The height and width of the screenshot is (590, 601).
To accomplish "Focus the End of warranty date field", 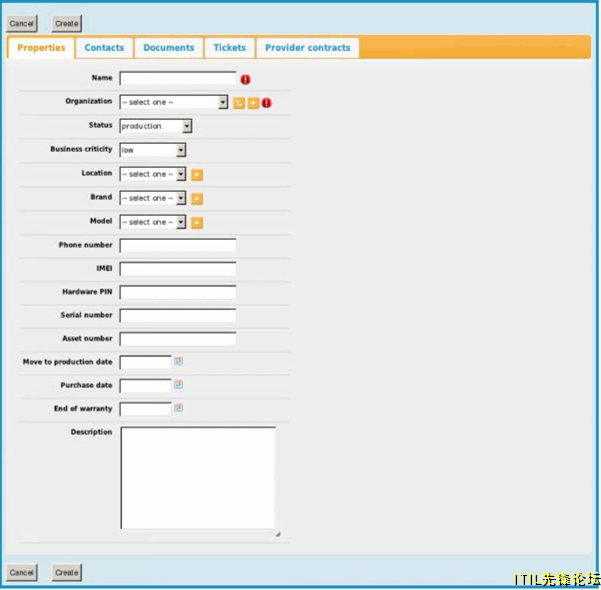I will point(145,409).
